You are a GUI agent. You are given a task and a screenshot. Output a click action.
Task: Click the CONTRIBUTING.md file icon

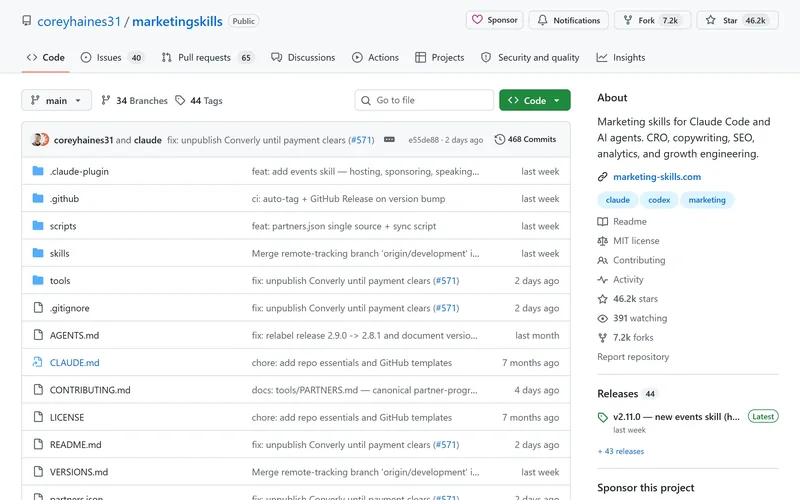click(38, 390)
